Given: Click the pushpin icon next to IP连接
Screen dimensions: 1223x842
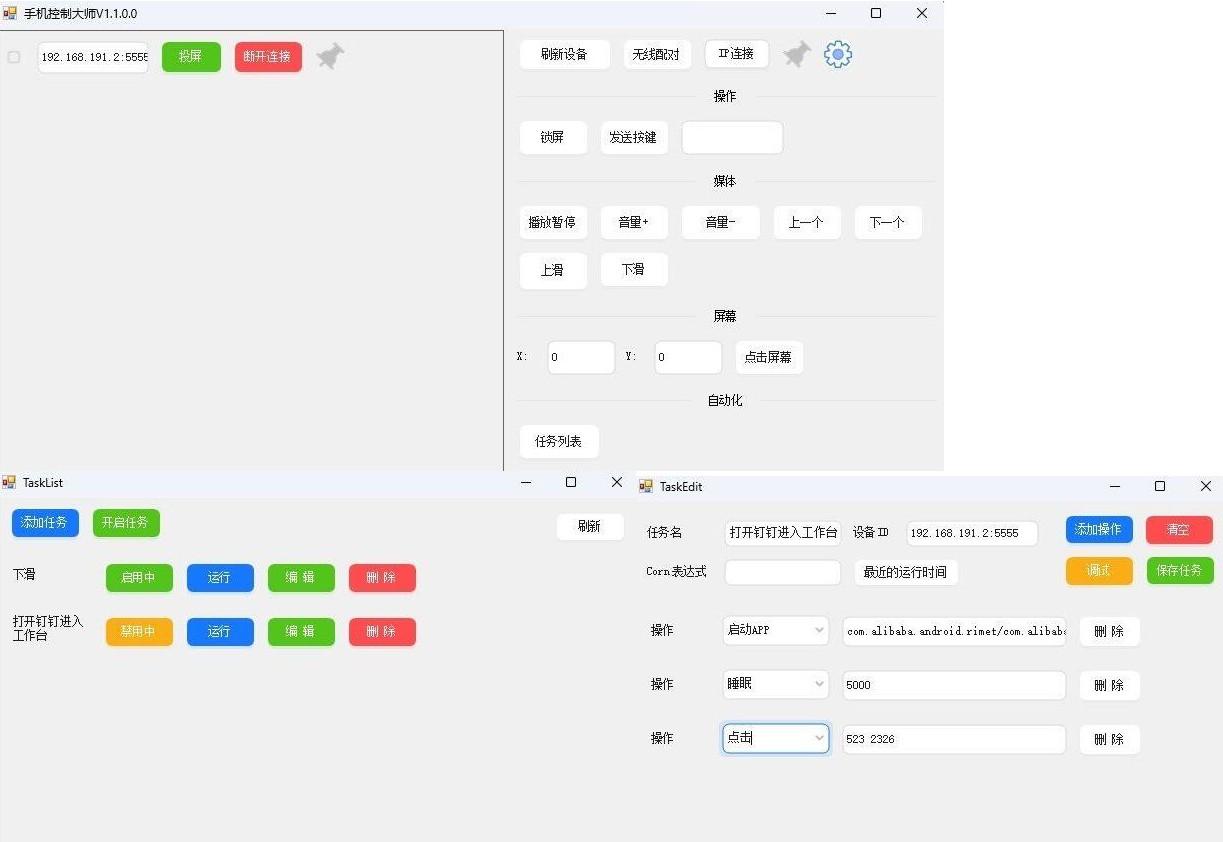Looking at the screenshot, I should (795, 54).
